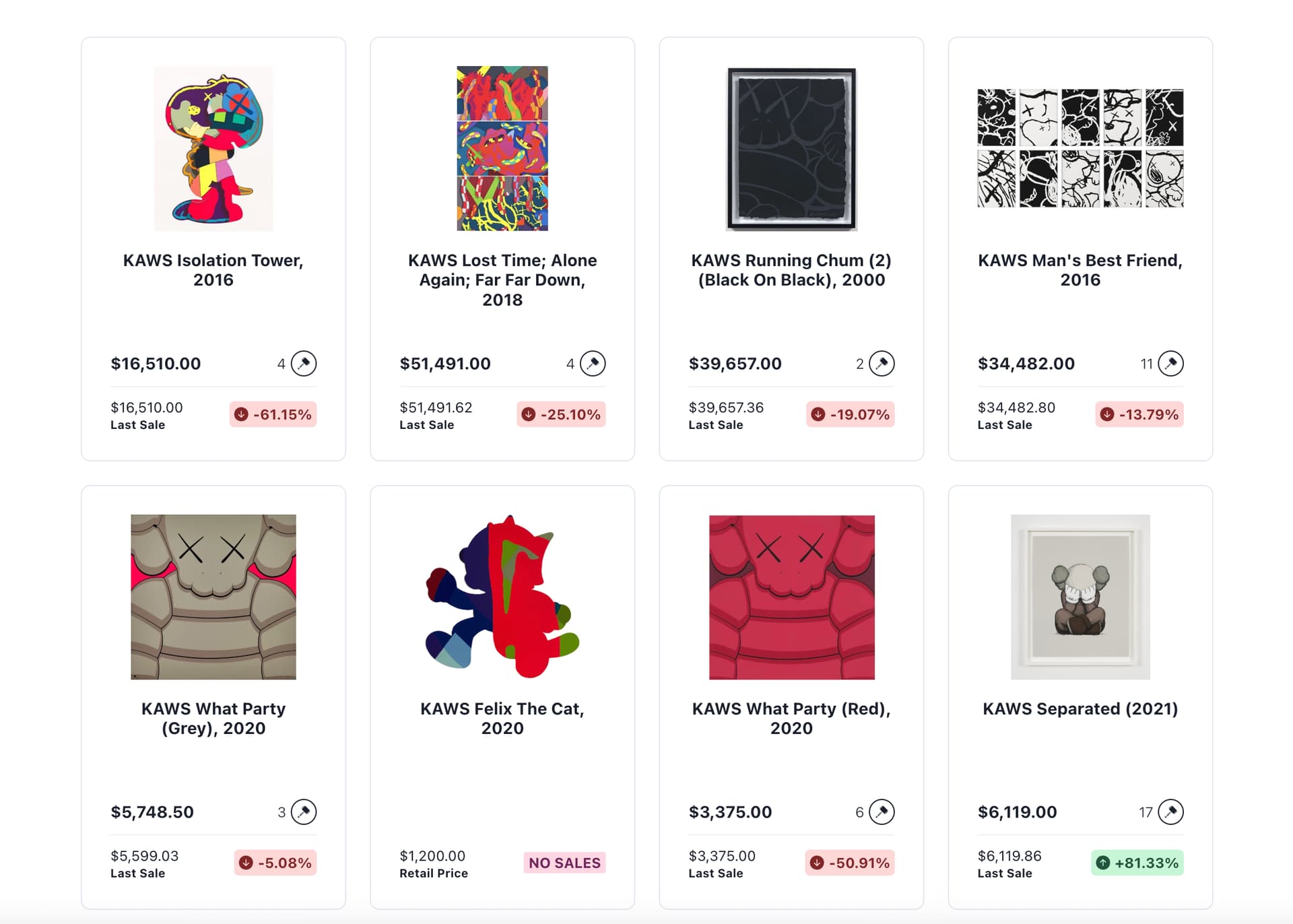Open KAWS Separated (2021) framed artwork image

pyautogui.click(x=1080, y=597)
